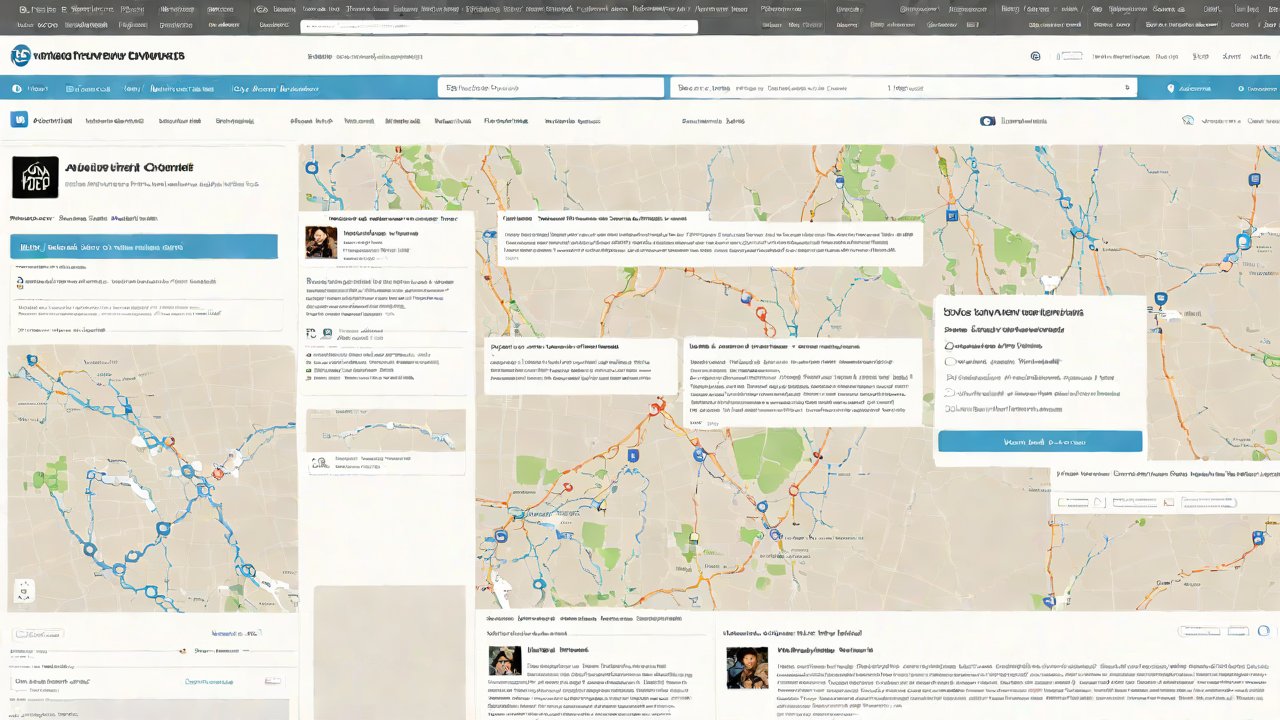Select the blue pin at the map's top-right
This screenshot has height=720, width=1280.
(1254, 180)
